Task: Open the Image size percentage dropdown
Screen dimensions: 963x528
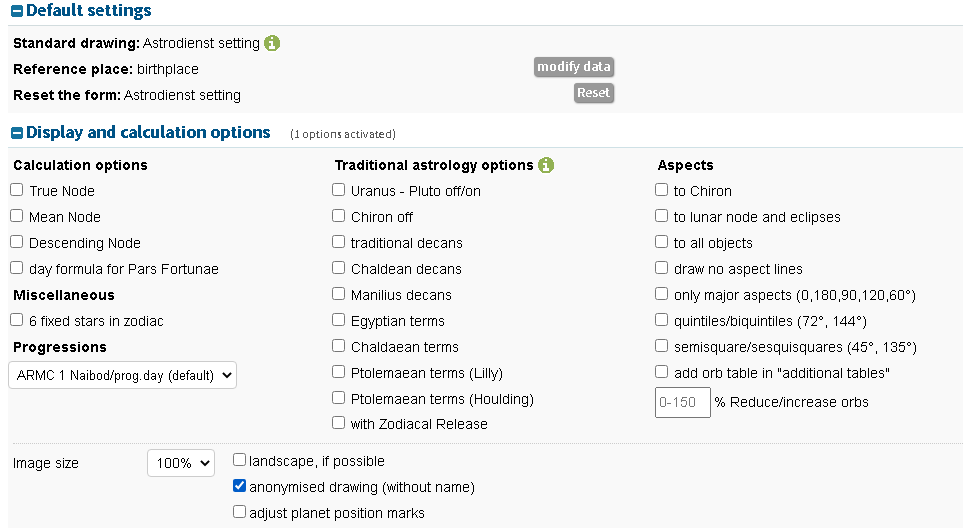Action: click(181, 463)
